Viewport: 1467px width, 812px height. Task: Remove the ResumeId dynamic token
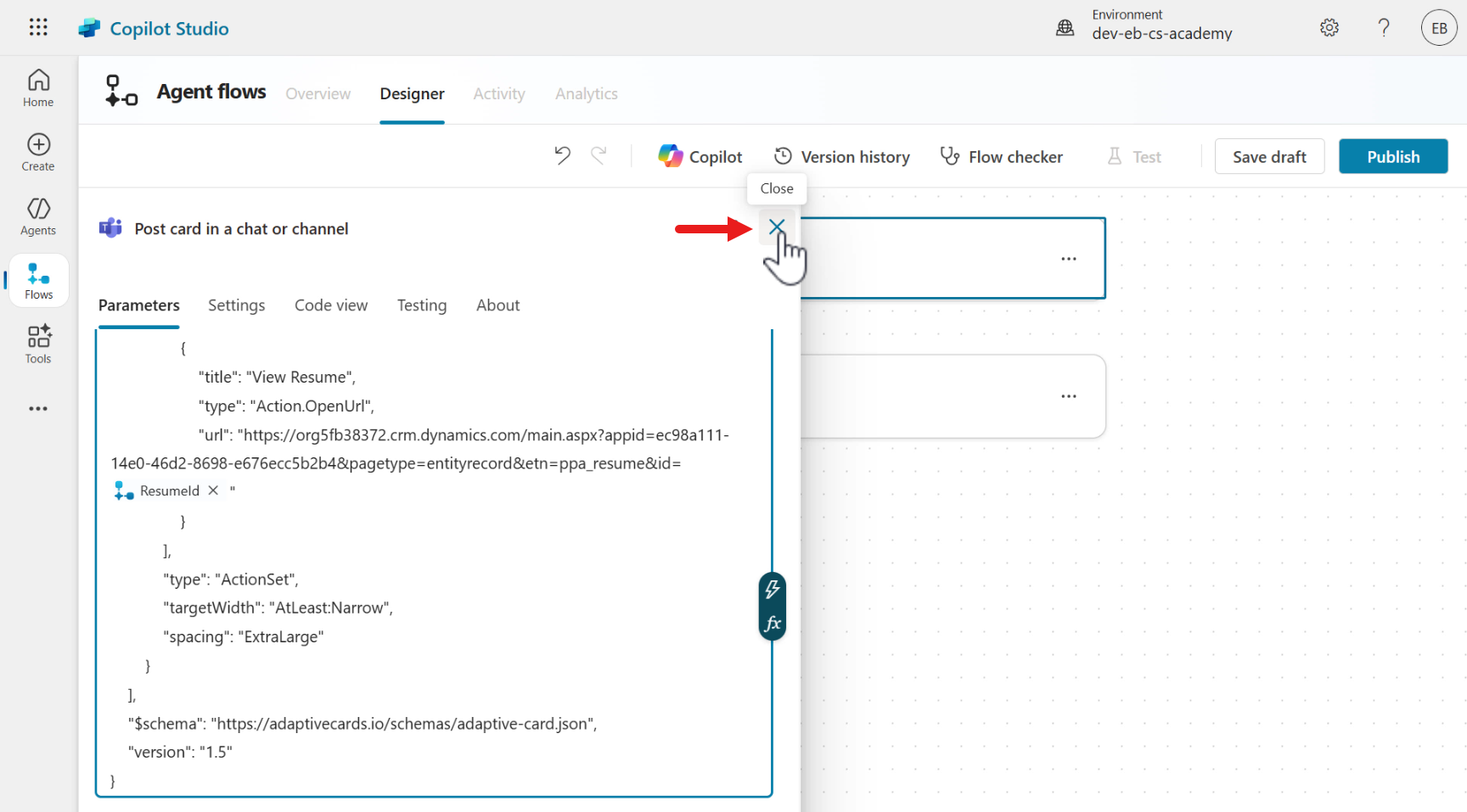(x=213, y=490)
